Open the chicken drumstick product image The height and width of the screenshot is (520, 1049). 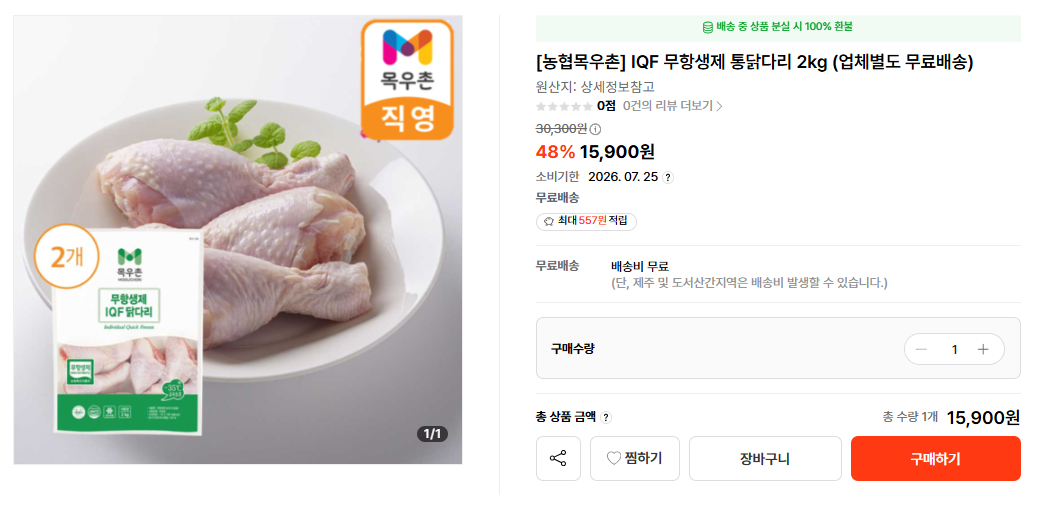point(237,240)
